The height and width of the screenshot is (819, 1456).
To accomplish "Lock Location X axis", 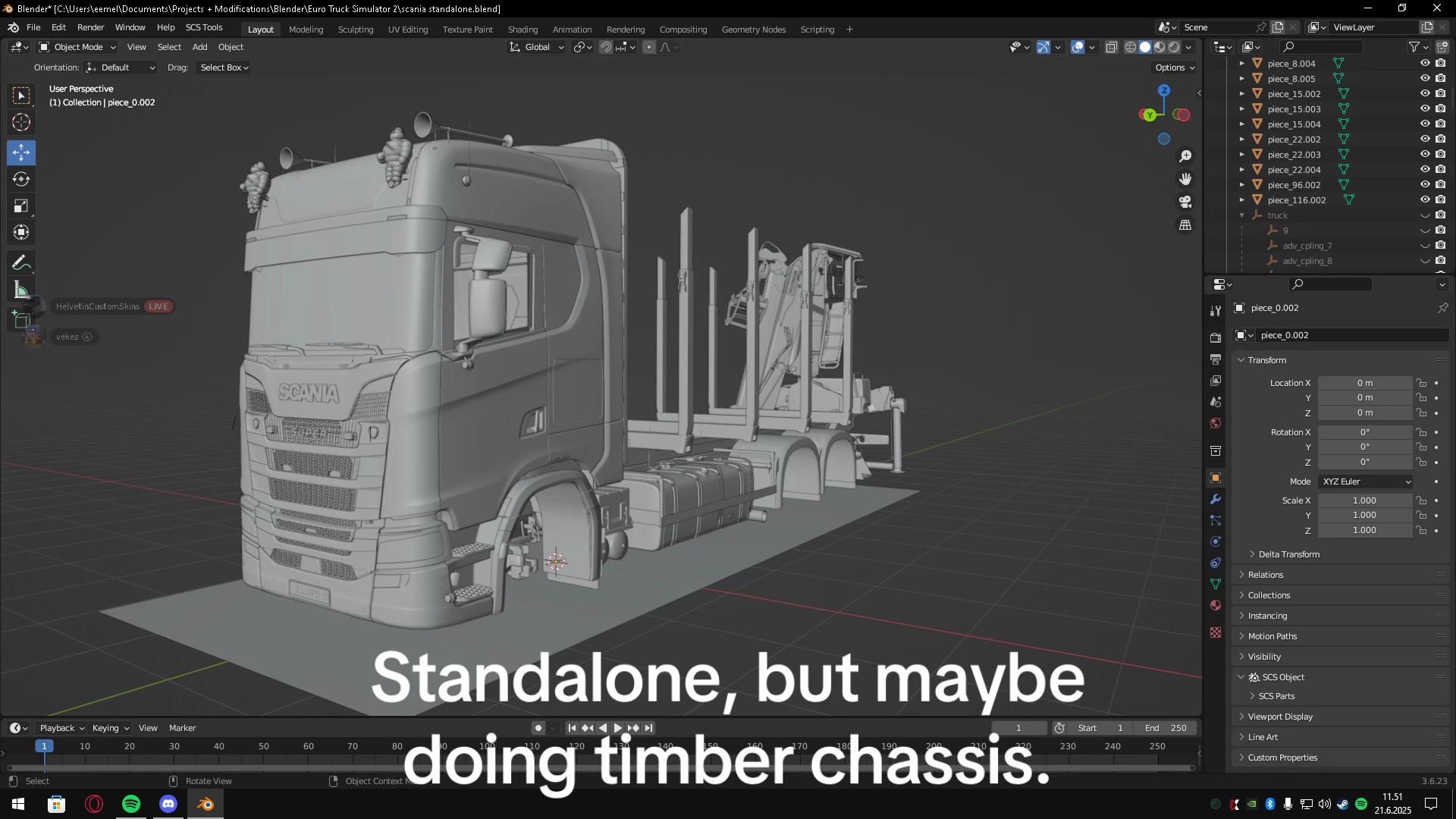I will (x=1421, y=383).
